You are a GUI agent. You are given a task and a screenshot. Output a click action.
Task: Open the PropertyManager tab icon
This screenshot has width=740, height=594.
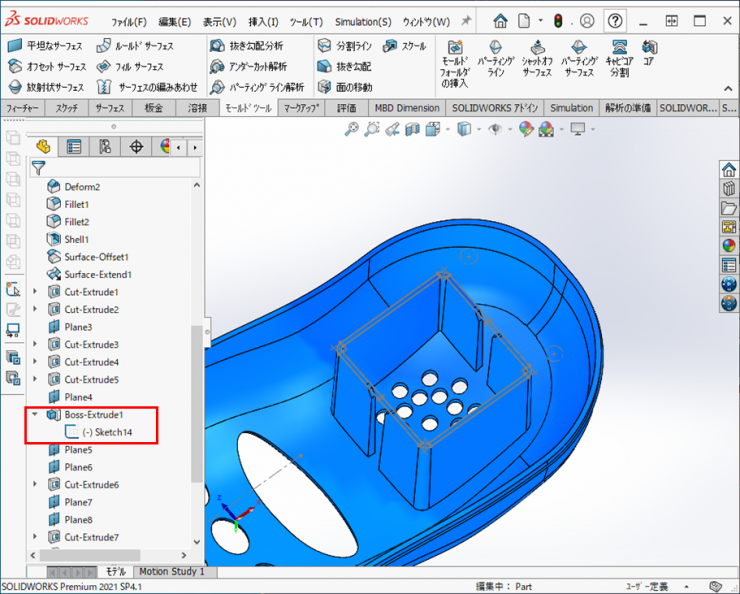click(74, 147)
